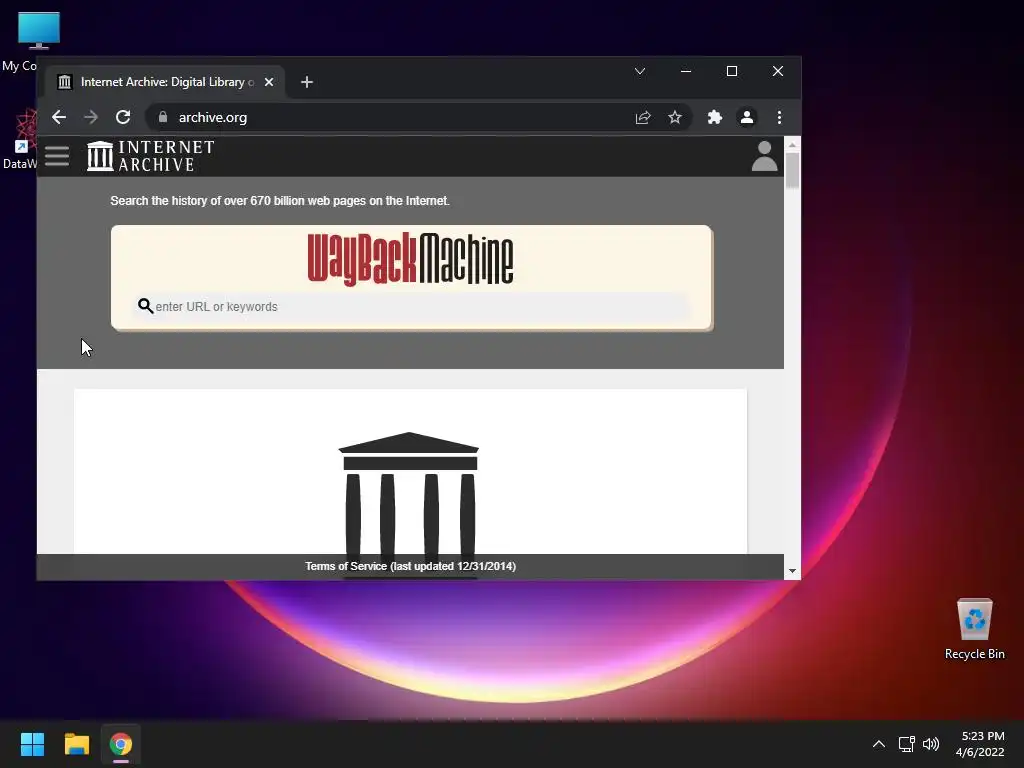This screenshot has height=768, width=1024.
Task: Show hidden system tray icons
Action: click(878, 744)
